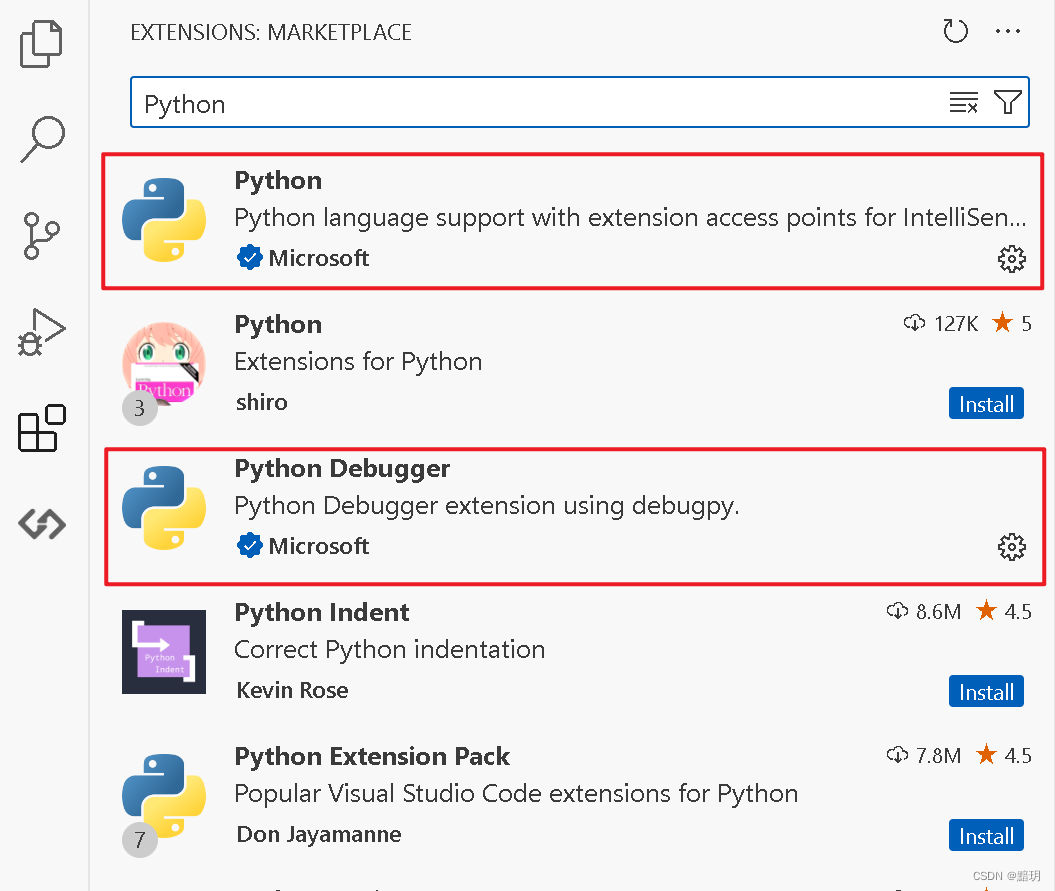Click 'Correct Python indentation' description
1055x891 pixels.
click(x=390, y=650)
